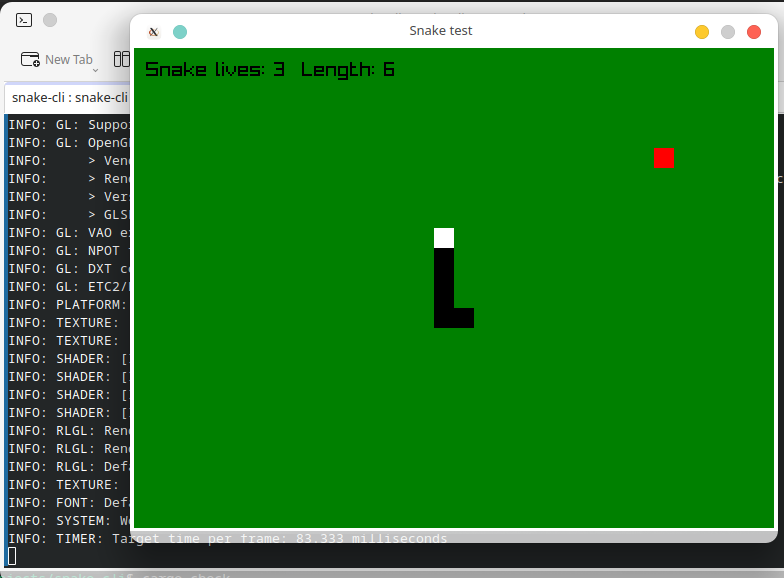Image resolution: width=784 pixels, height=578 pixels.
Task: Click the gray circle button in terminal window header
Action: [50, 20]
